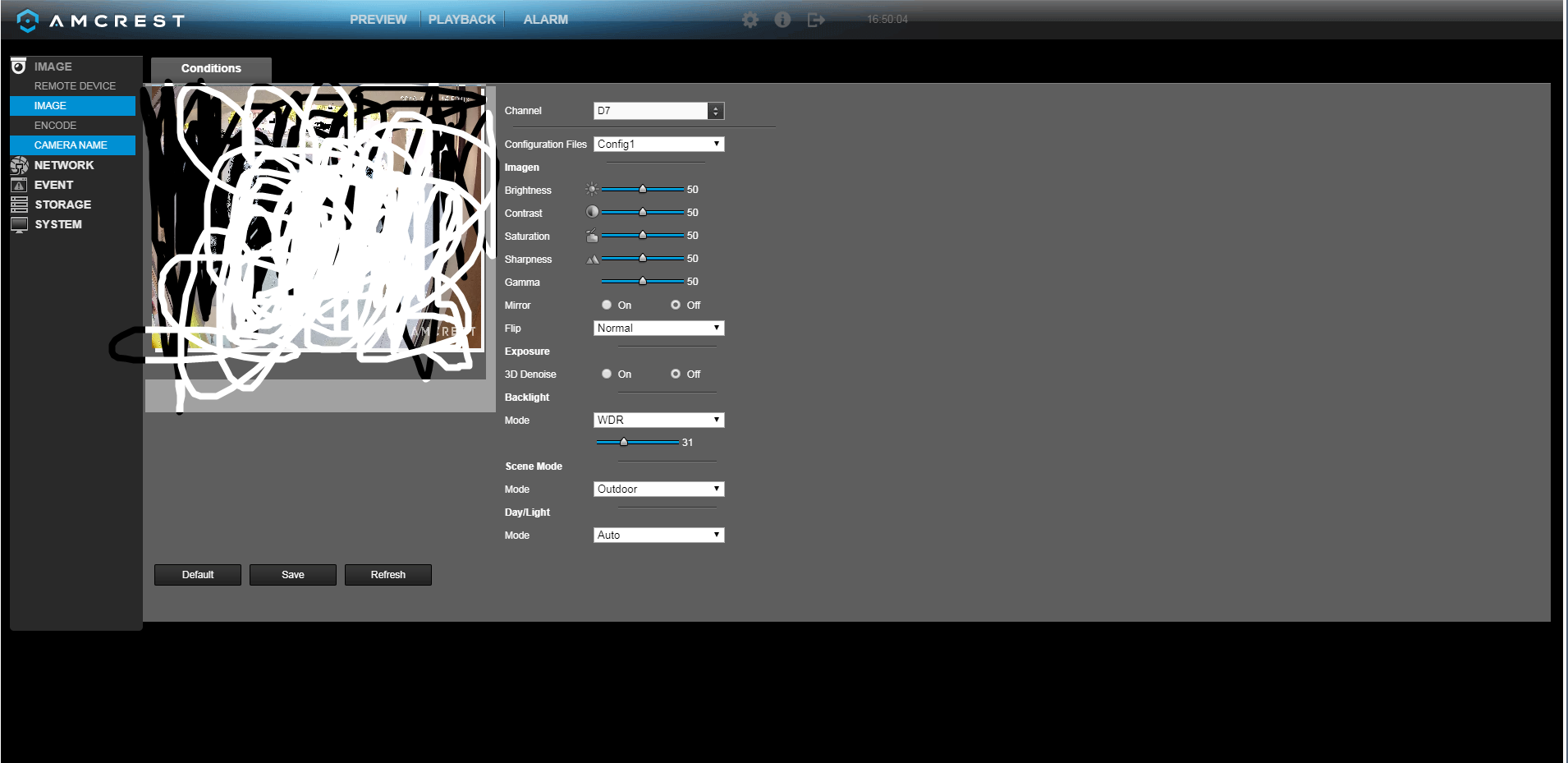This screenshot has width=1568, height=763.
Task: Click the Sharpness triangles icon
Action: click(592, 259)
